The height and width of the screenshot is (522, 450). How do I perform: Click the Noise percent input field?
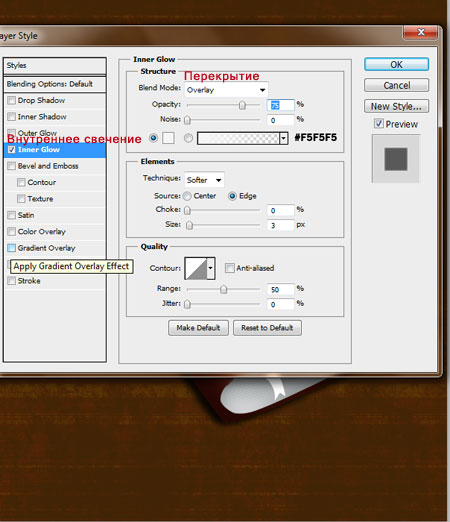281,120
